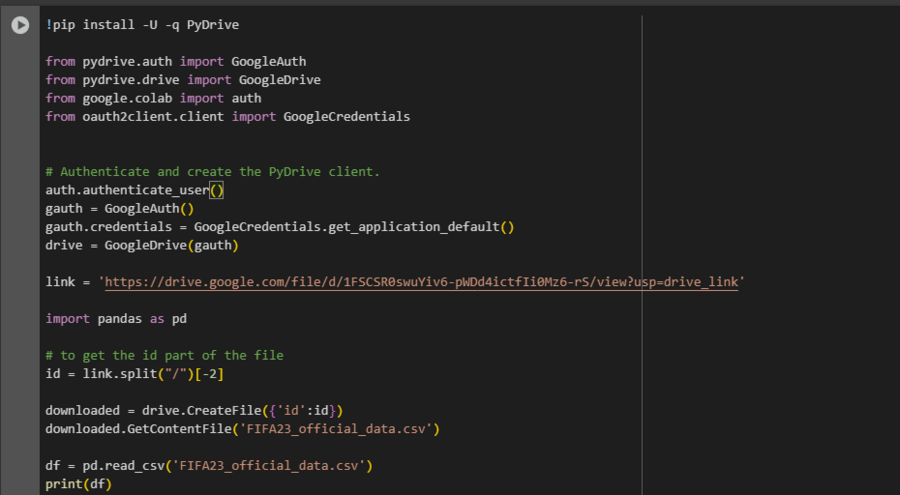This screenshot has height=495, width=900.
Task: Click the highlighted brackets after authenticate_user
Action: point(217,190)
